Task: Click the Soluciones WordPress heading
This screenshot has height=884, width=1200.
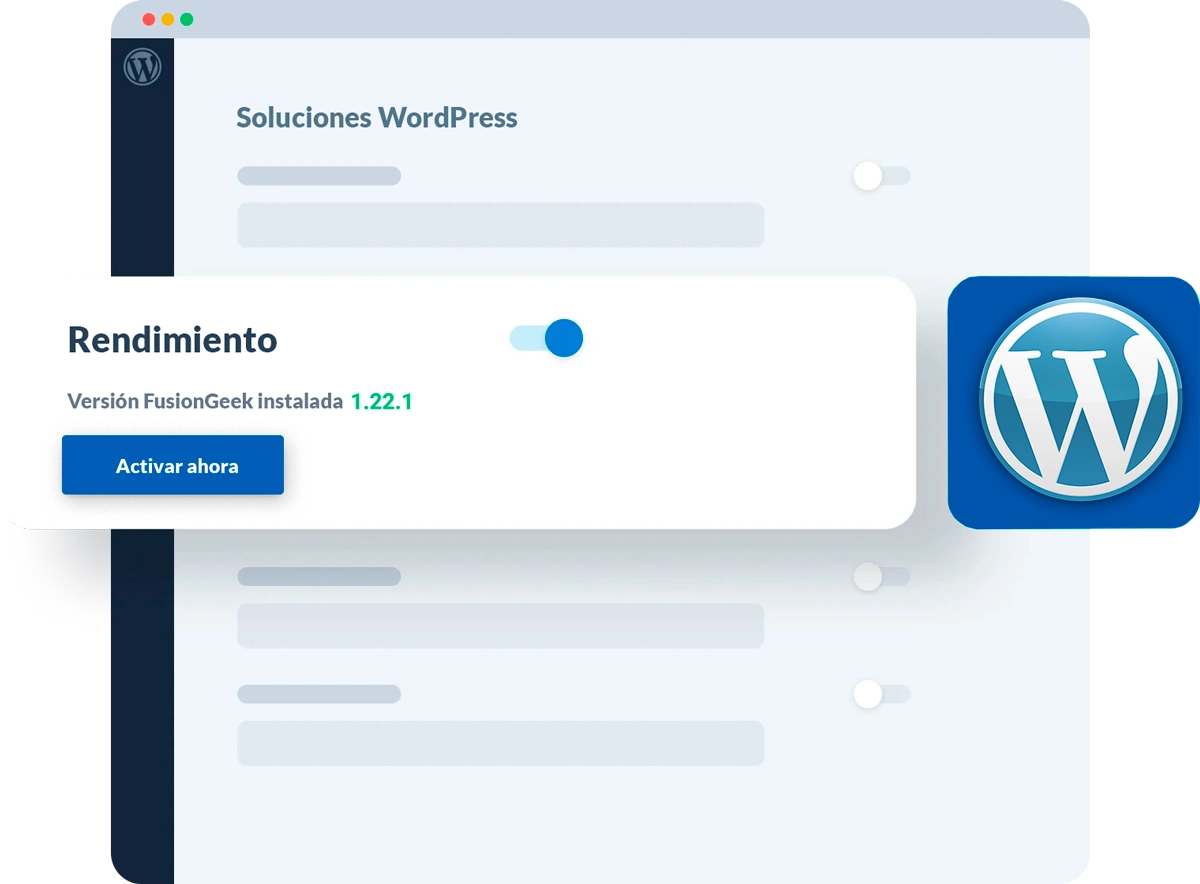Action: point(376,118)
